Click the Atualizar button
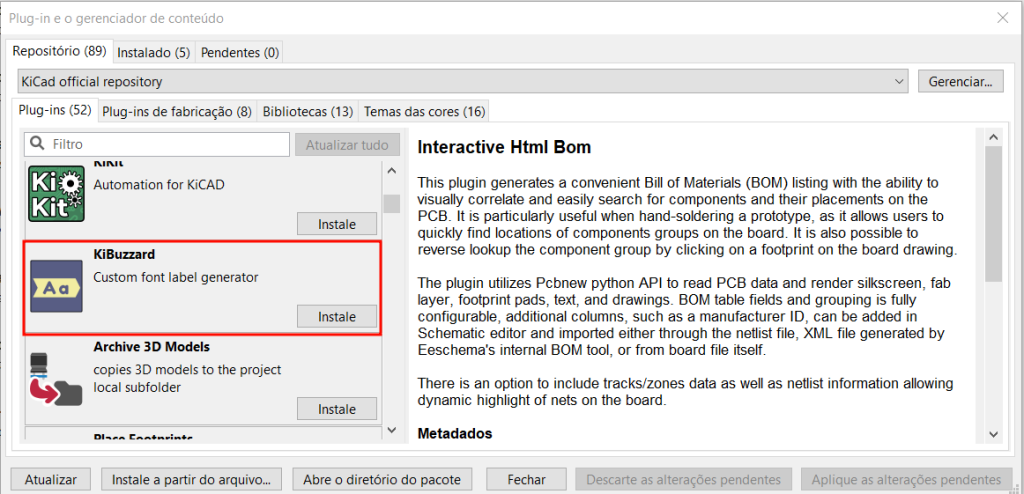 click(51, 479)
